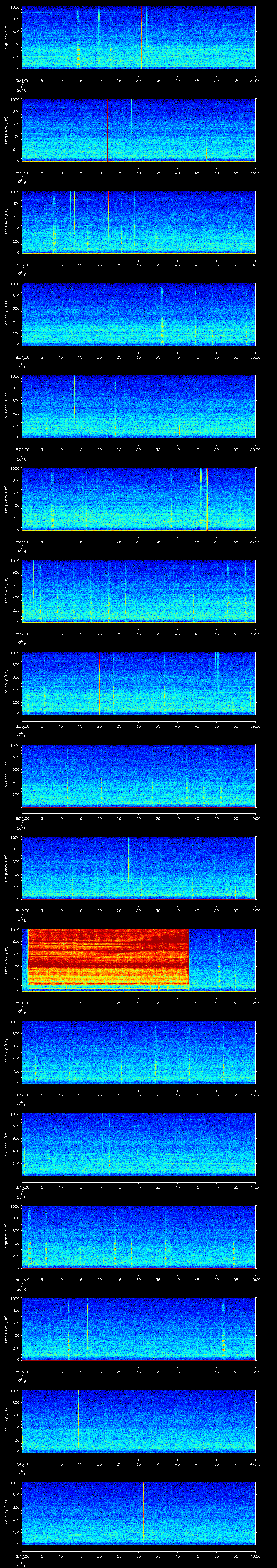Click Frequency (Hz) axis label of 8:41:00 spectrogram
The image size is (277, 1568).
pyautogui.click(x=6, y=960)
